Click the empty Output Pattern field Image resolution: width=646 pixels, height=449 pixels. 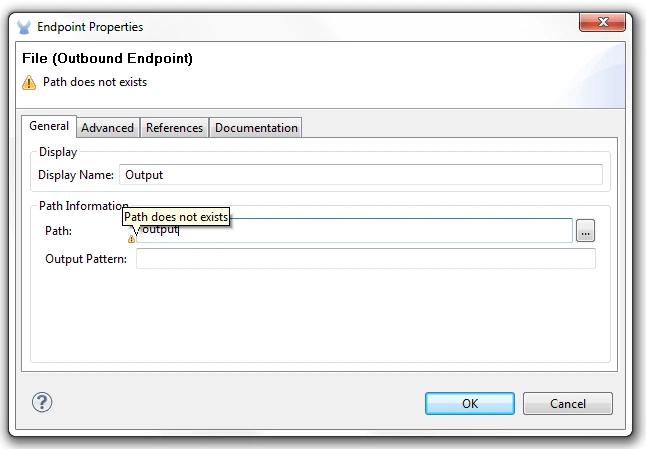tap(365, 259)
